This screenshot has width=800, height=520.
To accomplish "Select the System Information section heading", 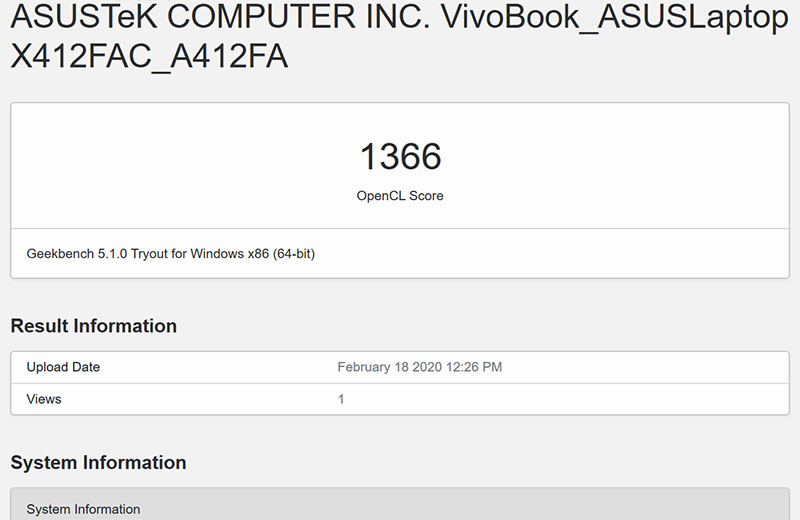I will pyautogui.click(x=98, y=463).
